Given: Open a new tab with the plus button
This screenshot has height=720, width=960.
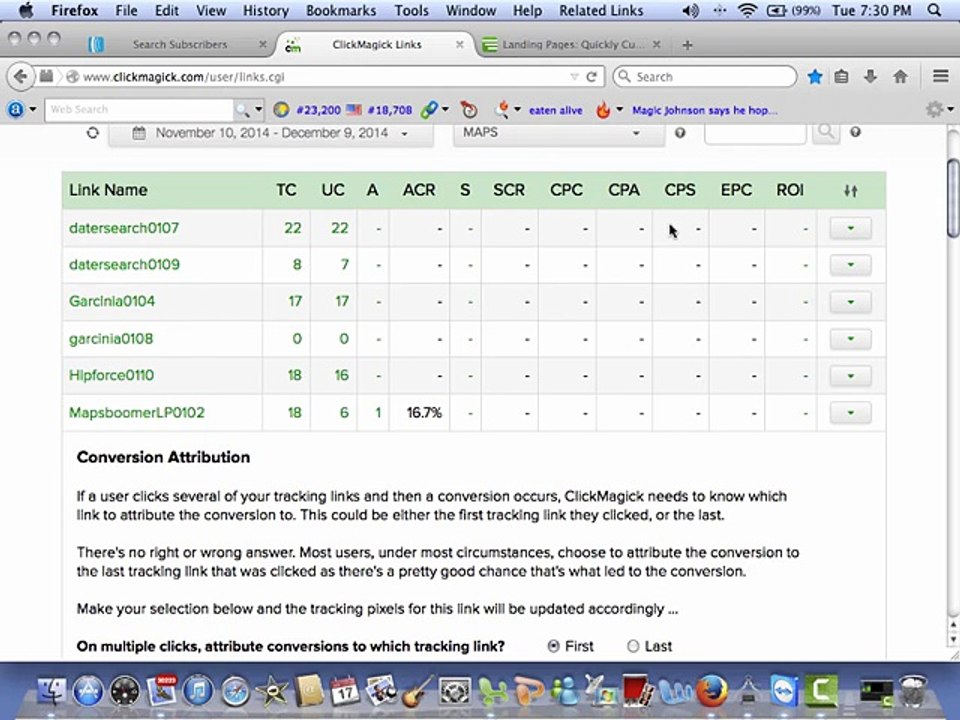Looking at the screenshot, I should point(688,45).
